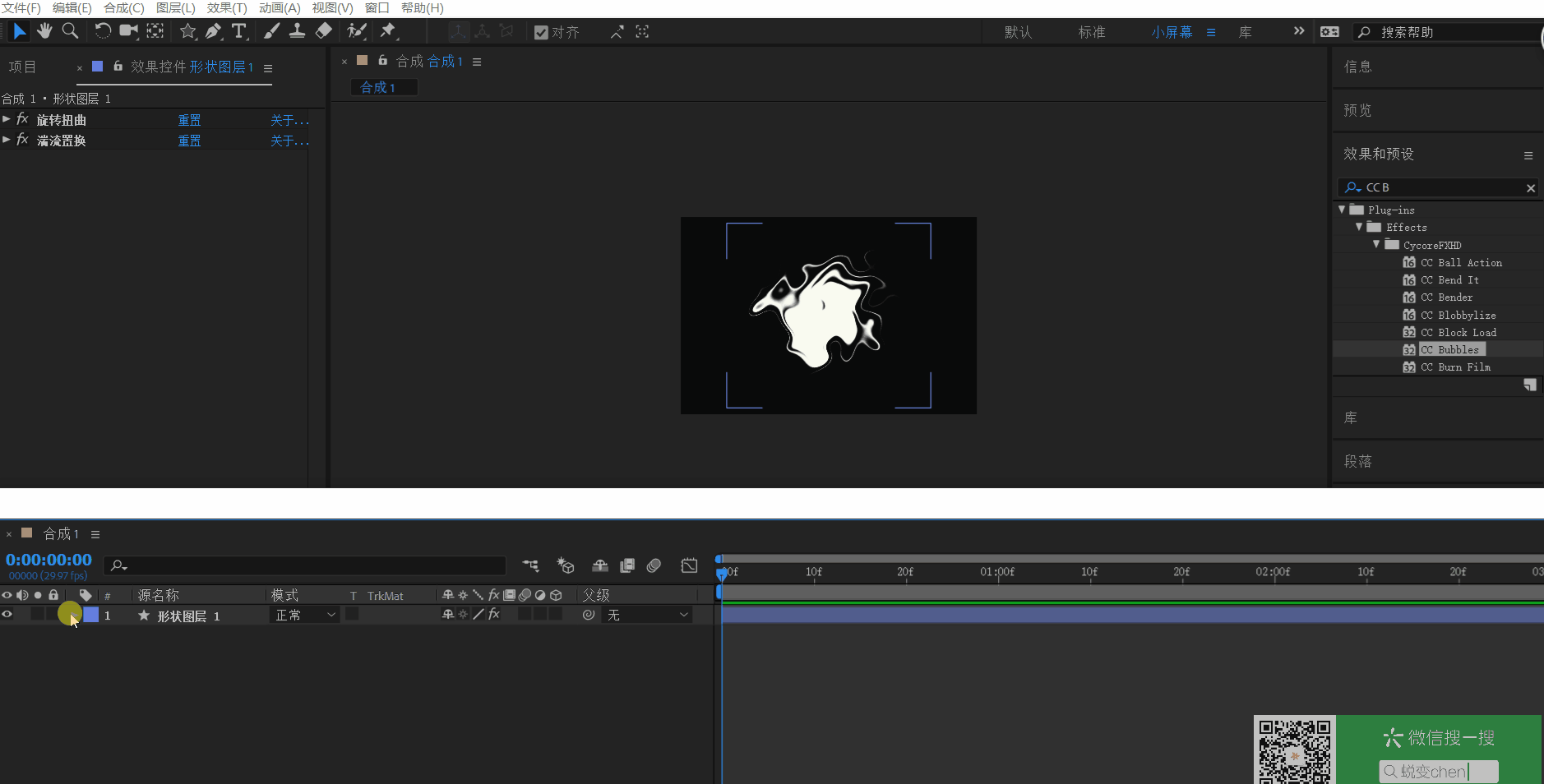This screenshot has height=784, width=1544.
Task: Hide 形状图层 1 using eye icon
Action: point(7,615)
